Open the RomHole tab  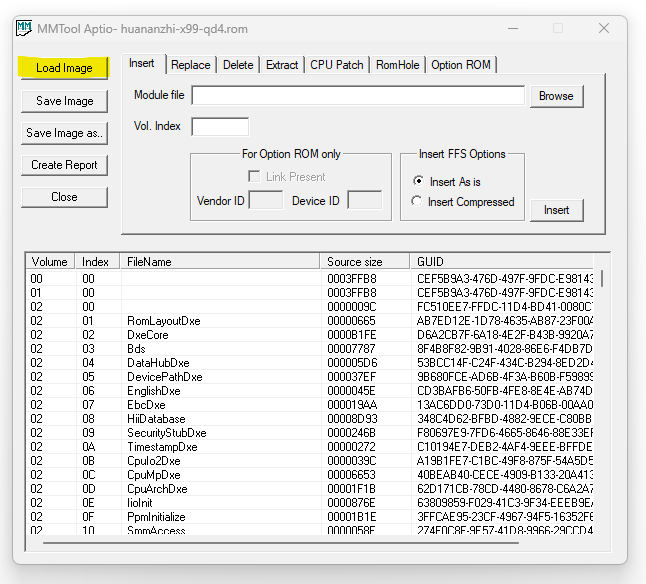pos(398,65)
